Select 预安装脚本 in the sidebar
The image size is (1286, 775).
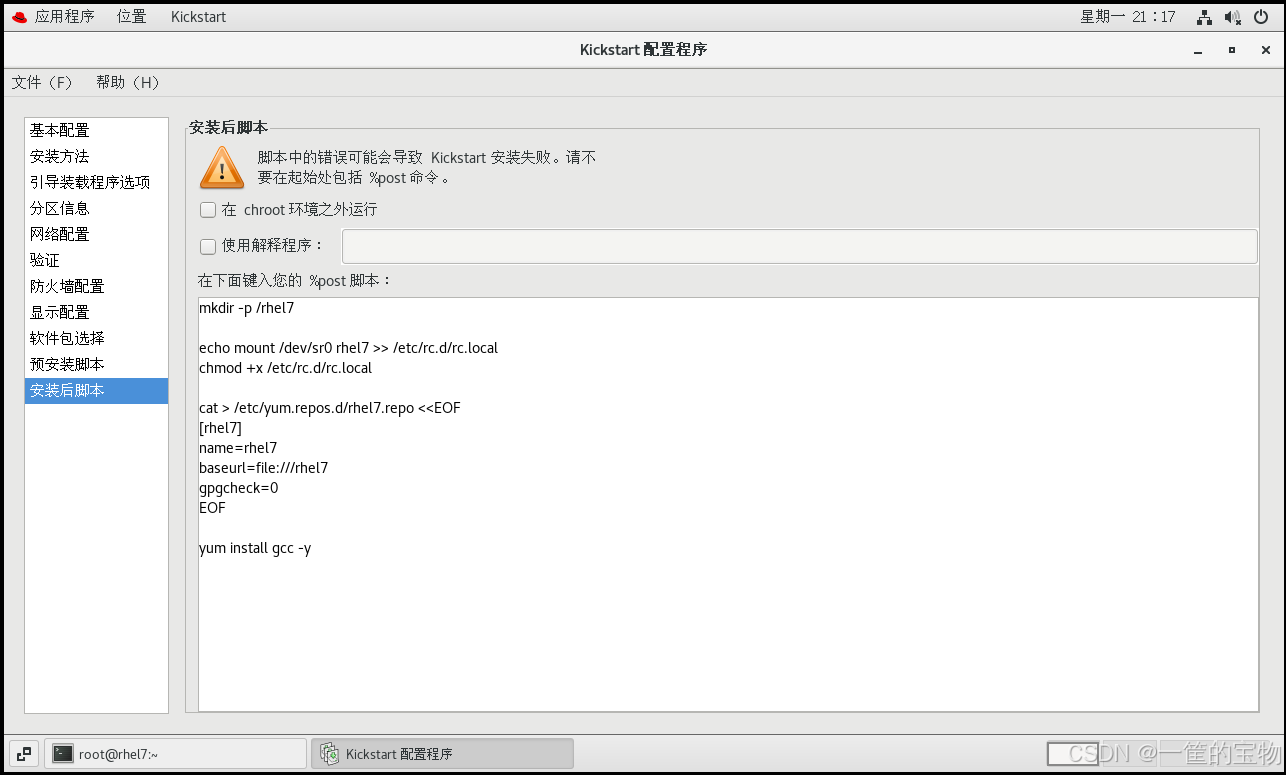tap(96, 364)
